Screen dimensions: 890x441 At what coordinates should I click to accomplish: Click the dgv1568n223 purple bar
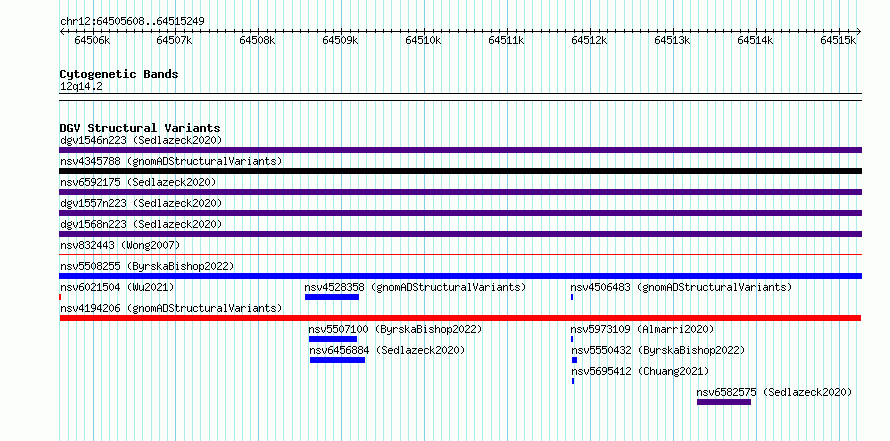coord(460,234)
